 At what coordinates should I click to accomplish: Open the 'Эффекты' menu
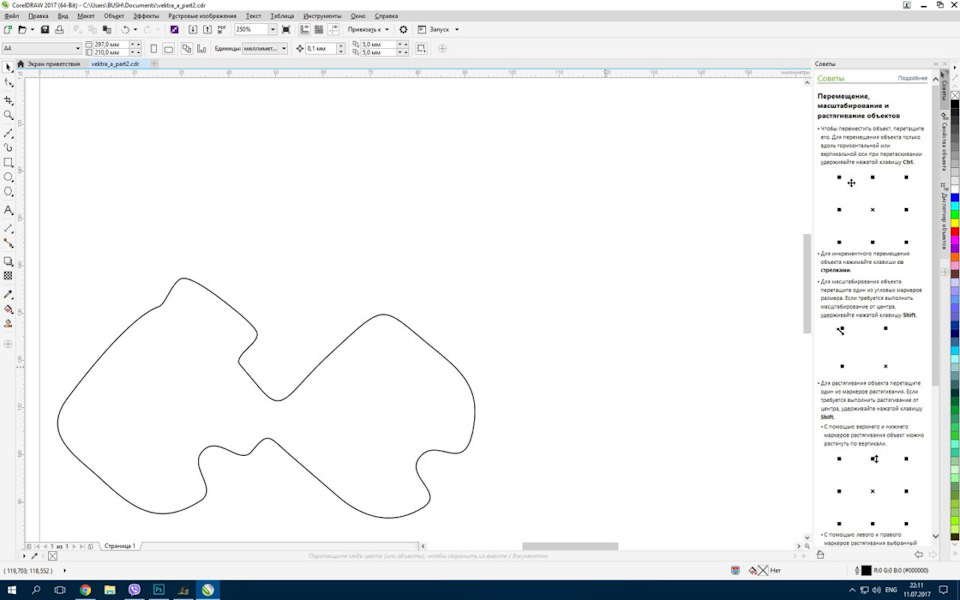(x=146, y=16)
